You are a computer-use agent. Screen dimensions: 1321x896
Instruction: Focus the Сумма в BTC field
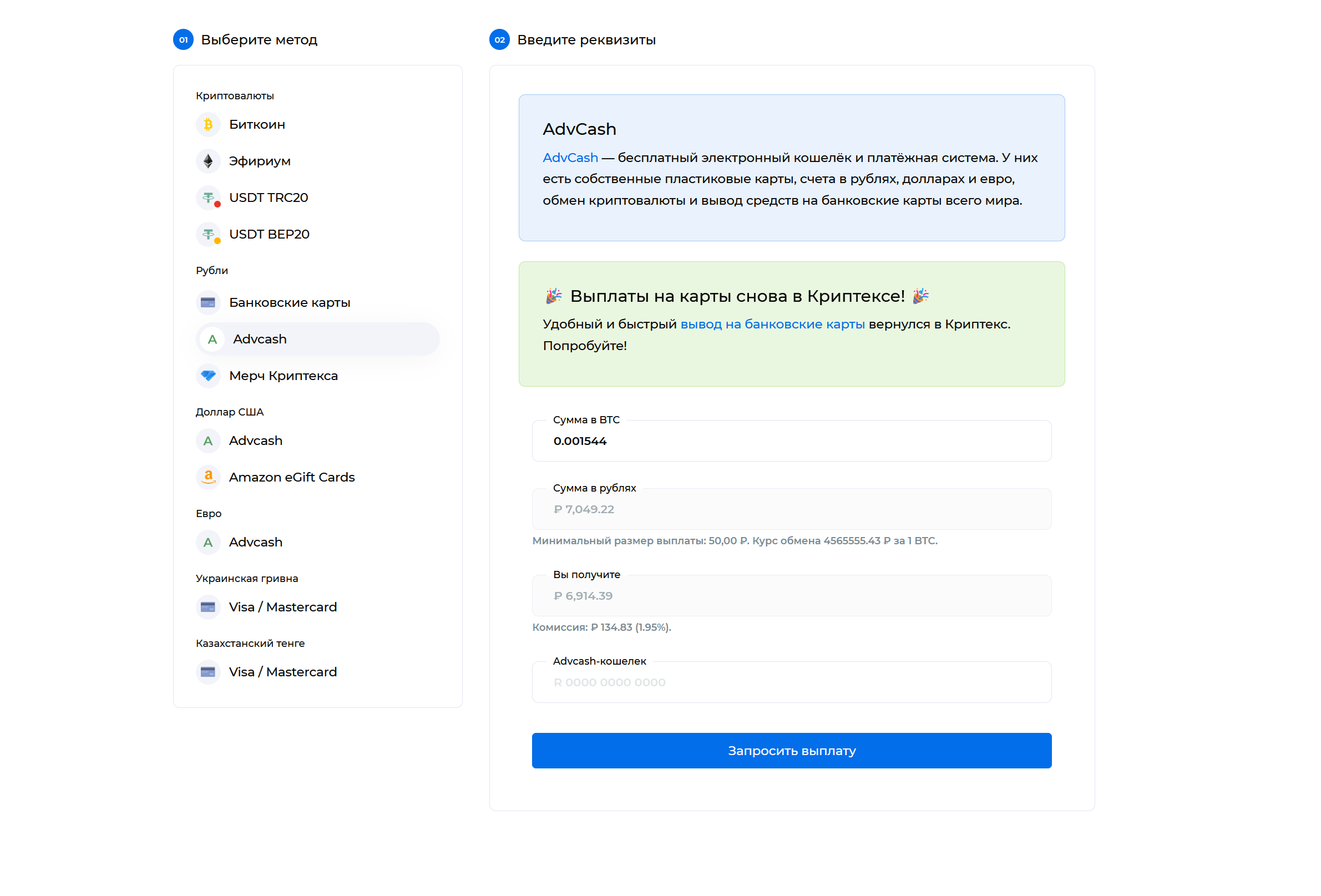tap(791, 441)
